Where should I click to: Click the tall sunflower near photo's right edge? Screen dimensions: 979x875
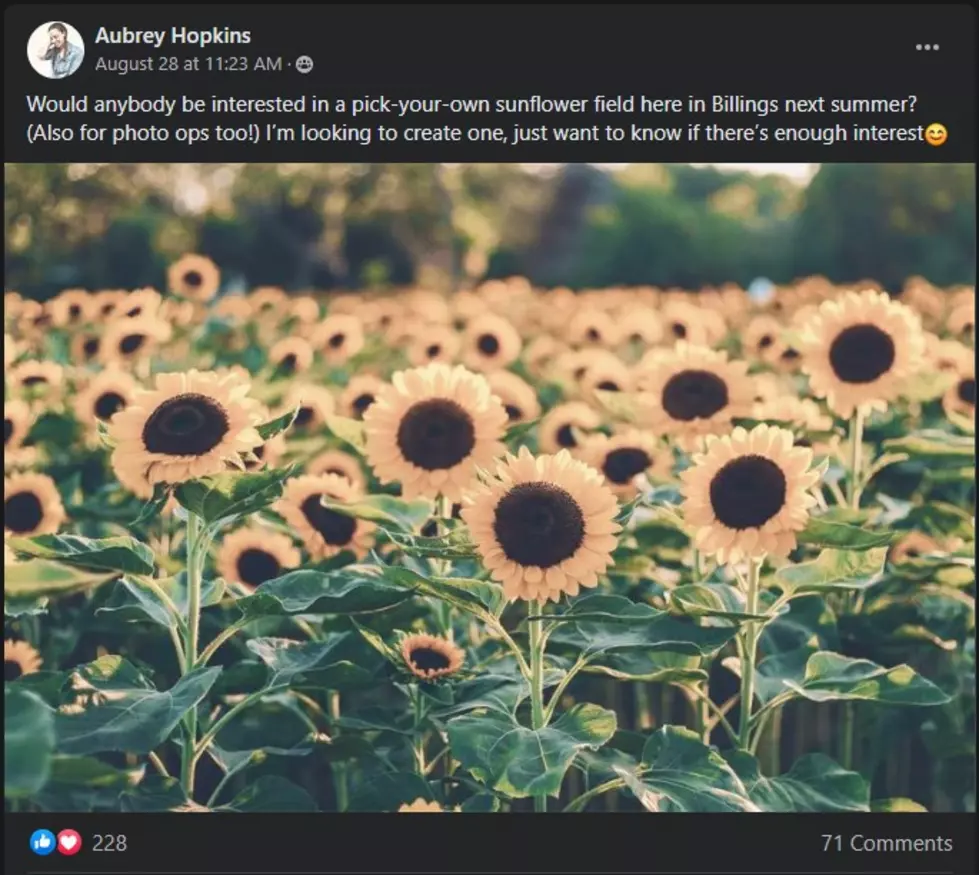click(x=862, y=353)
